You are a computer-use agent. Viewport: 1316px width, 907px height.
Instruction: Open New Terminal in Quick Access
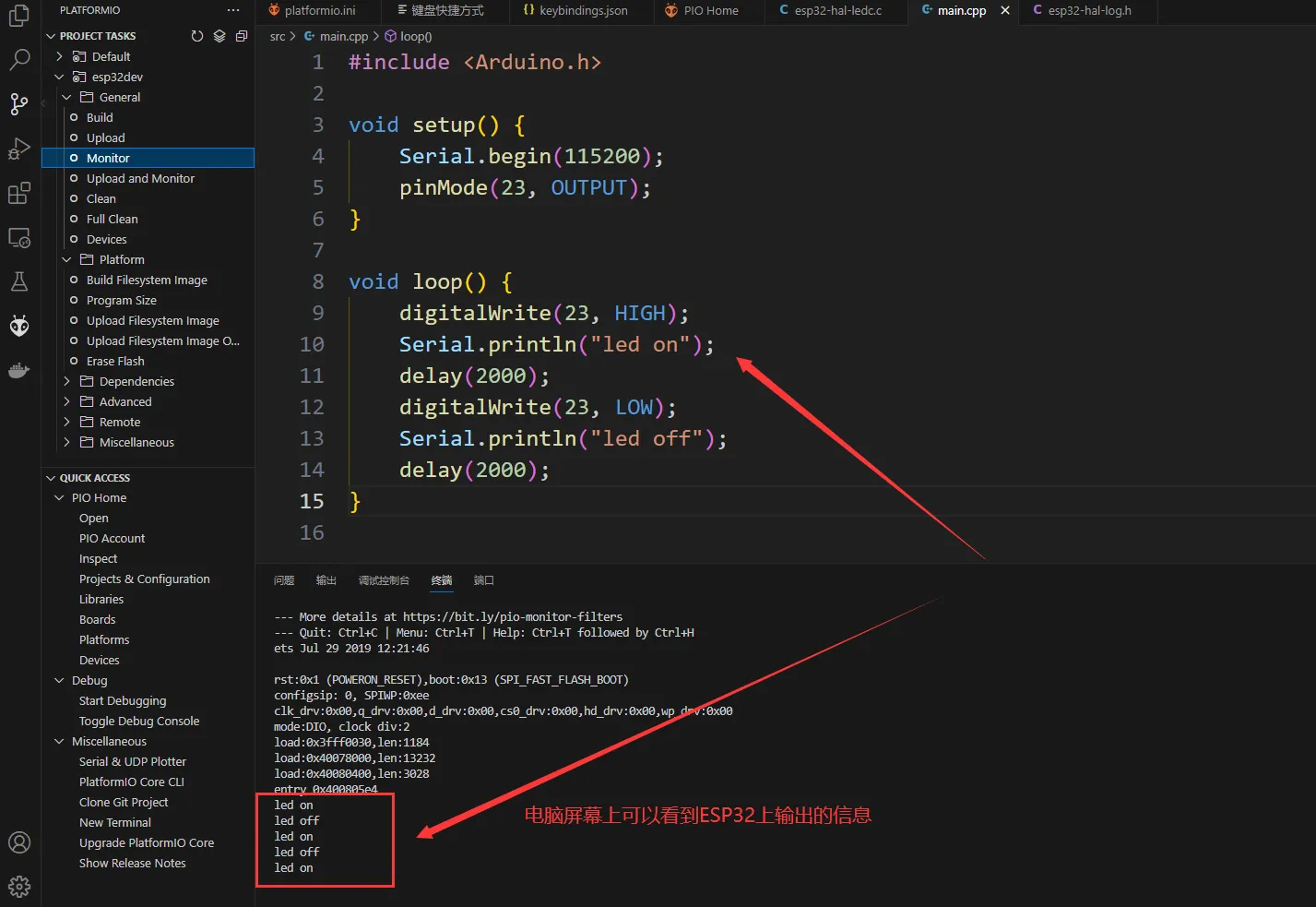coord(114,822)
